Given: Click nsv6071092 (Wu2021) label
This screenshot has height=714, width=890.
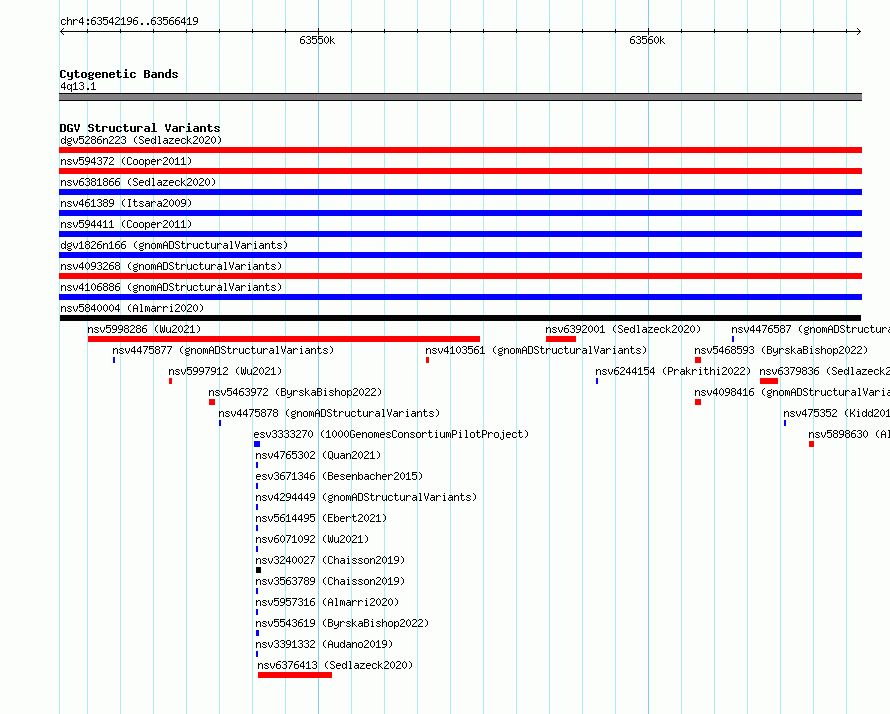Looking at the screenshot, I should (312, 539).
